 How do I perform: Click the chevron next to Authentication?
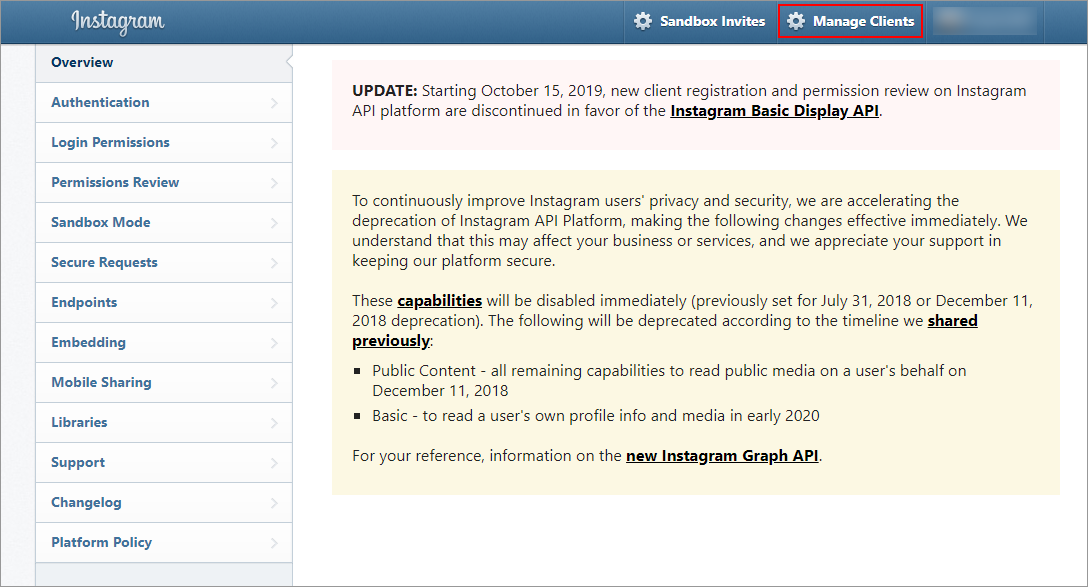274,103
